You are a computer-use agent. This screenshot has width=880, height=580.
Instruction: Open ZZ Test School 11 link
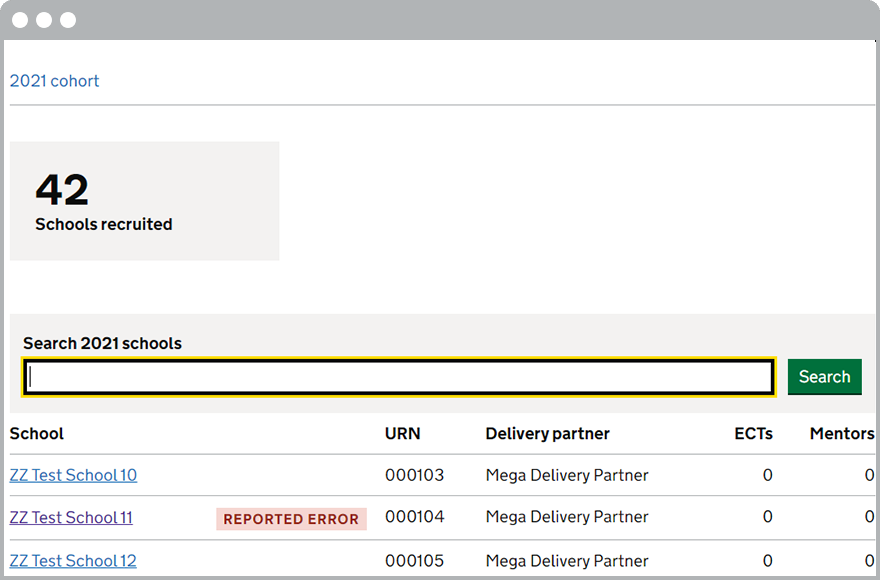71,517
